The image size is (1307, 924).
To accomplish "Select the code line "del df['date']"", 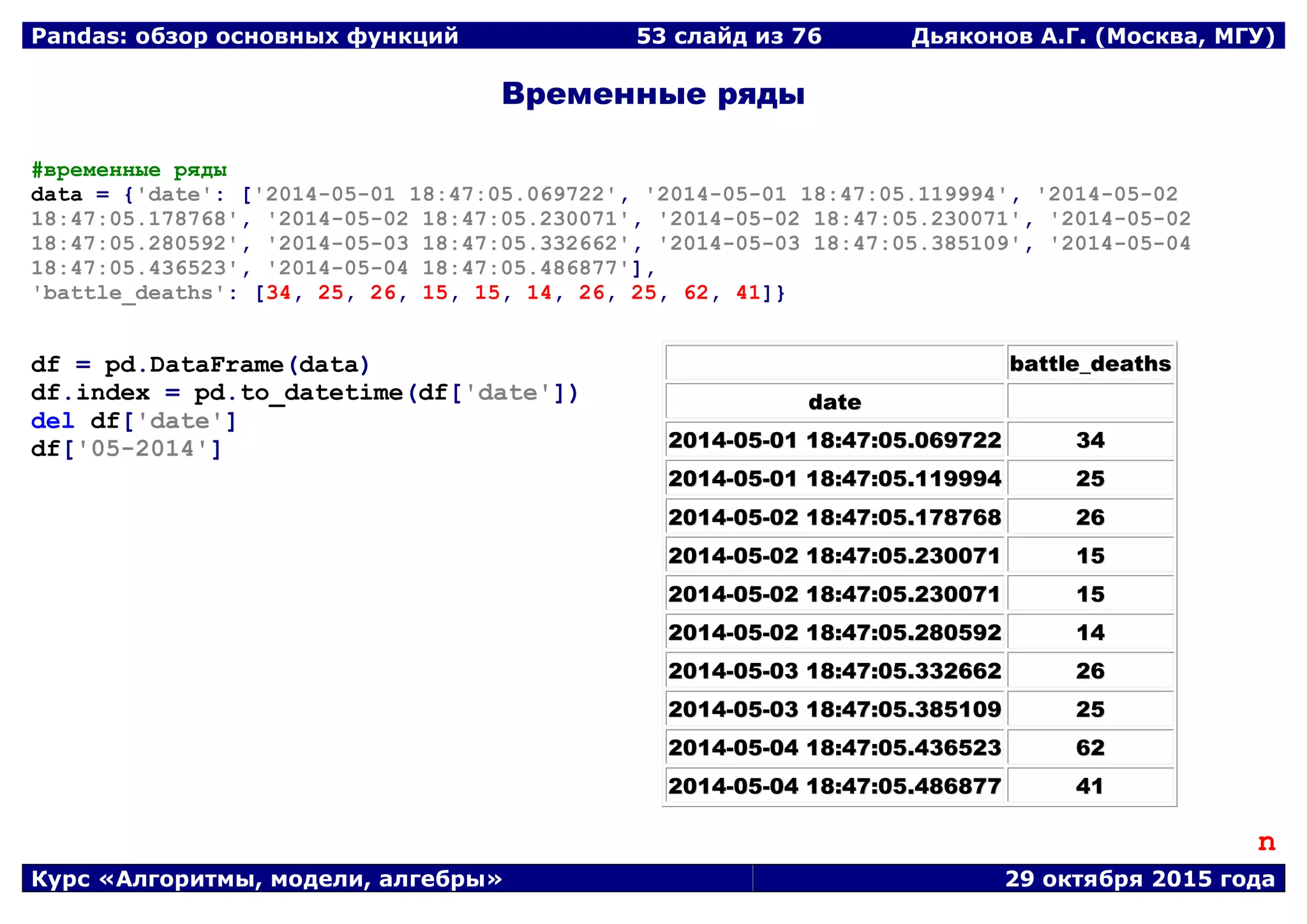I will pyautogui.click(x=134, y=421).
